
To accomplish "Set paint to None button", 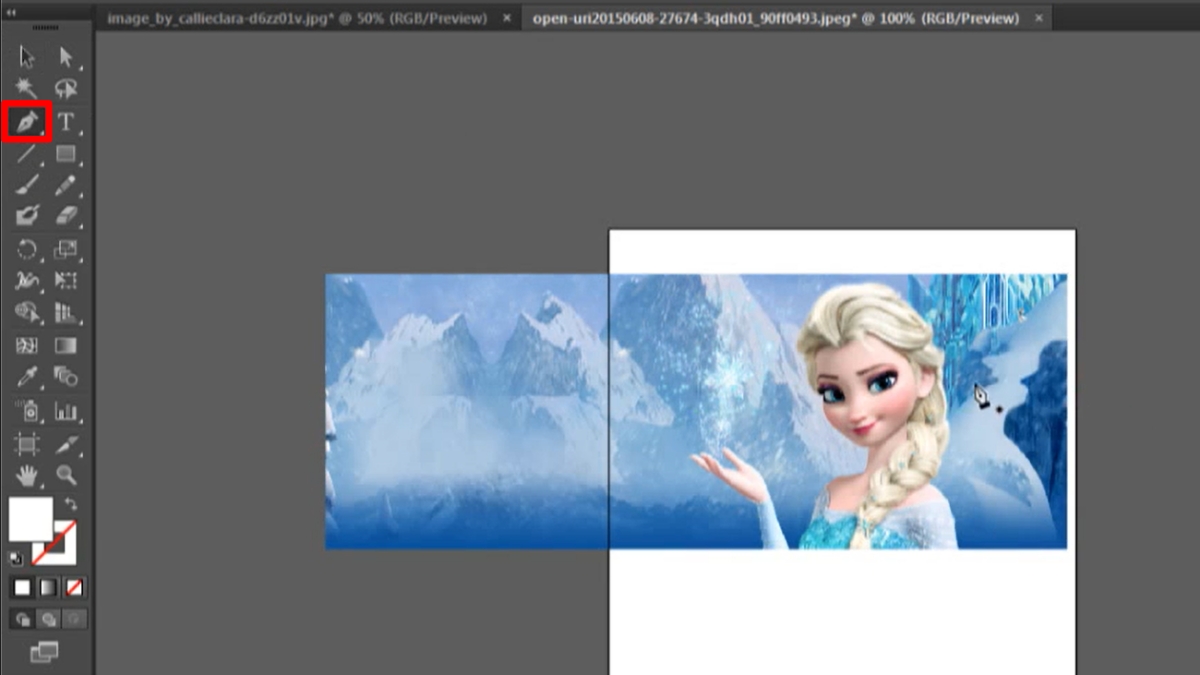I will [x=73, y=588].
